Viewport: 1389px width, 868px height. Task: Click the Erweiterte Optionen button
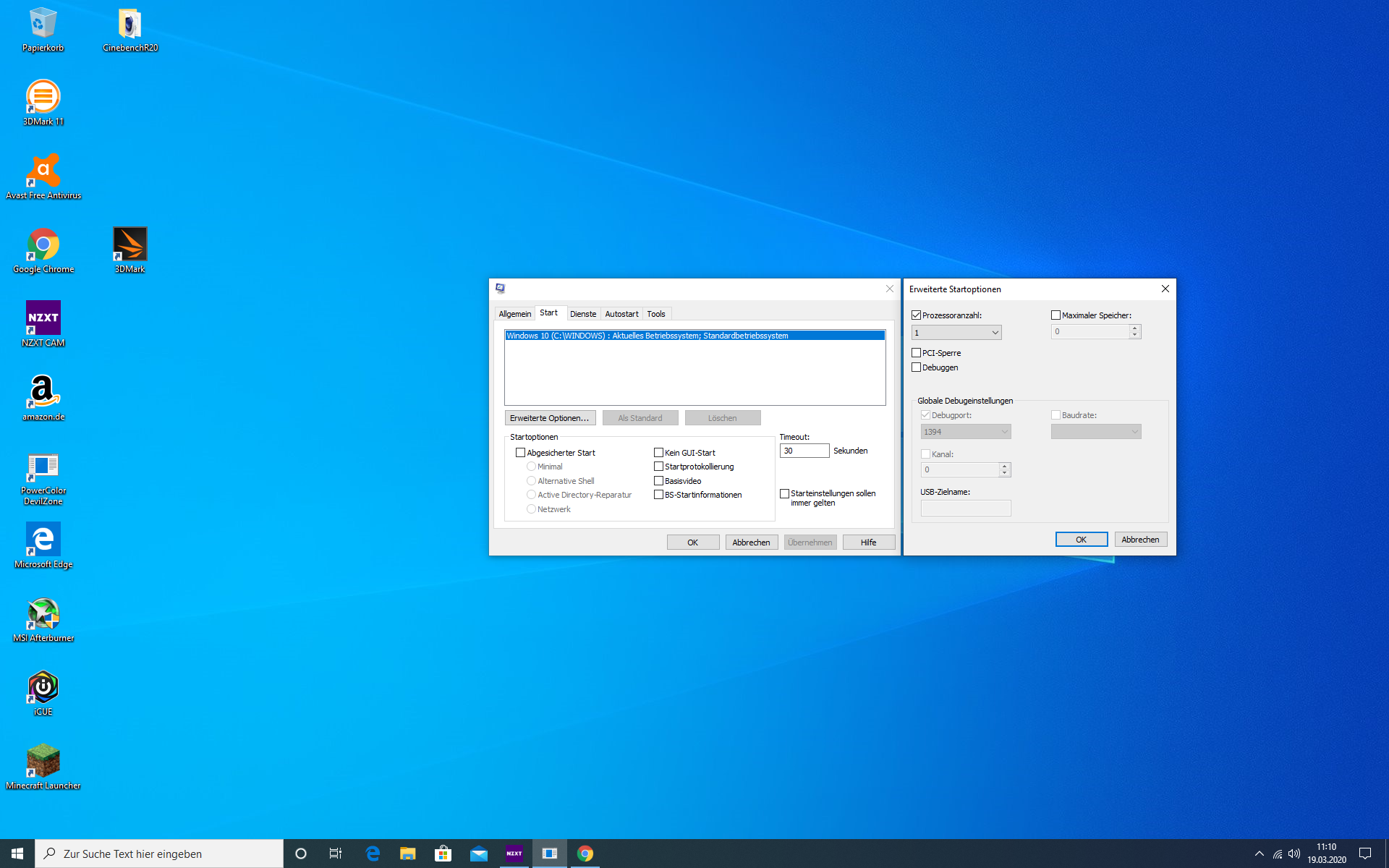[x=549, y=417]
